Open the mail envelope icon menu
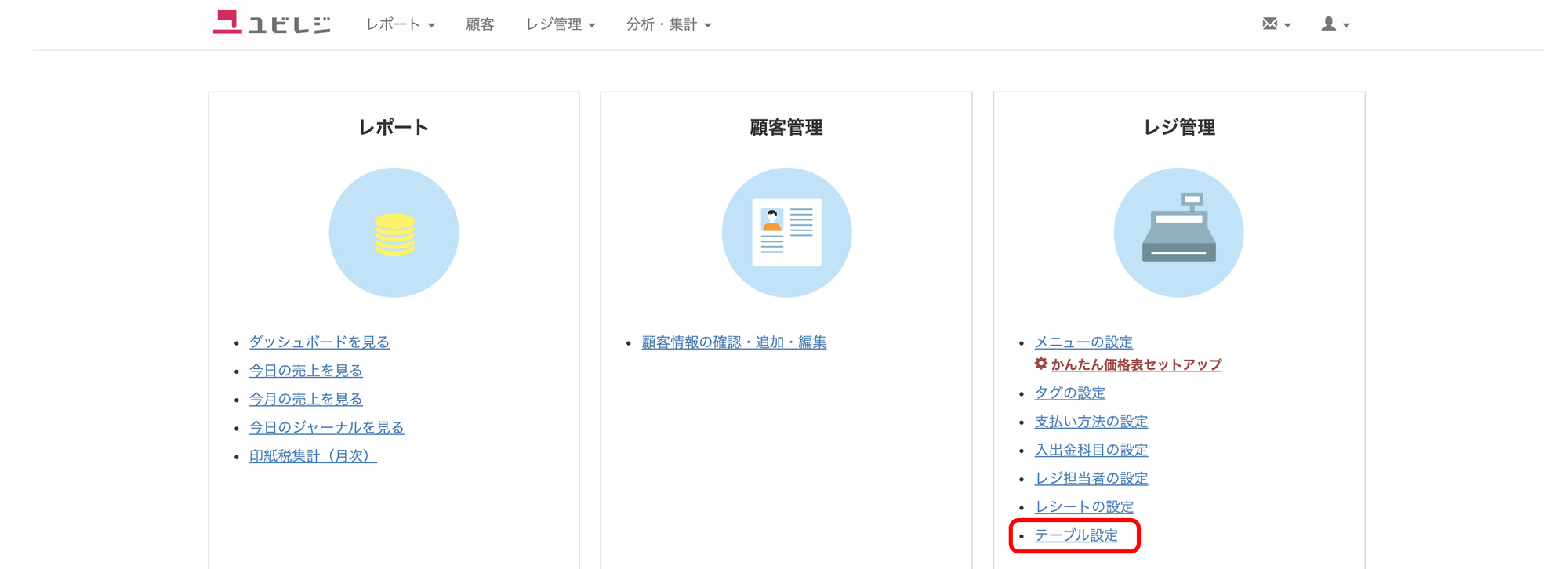 click(1276, 24)
